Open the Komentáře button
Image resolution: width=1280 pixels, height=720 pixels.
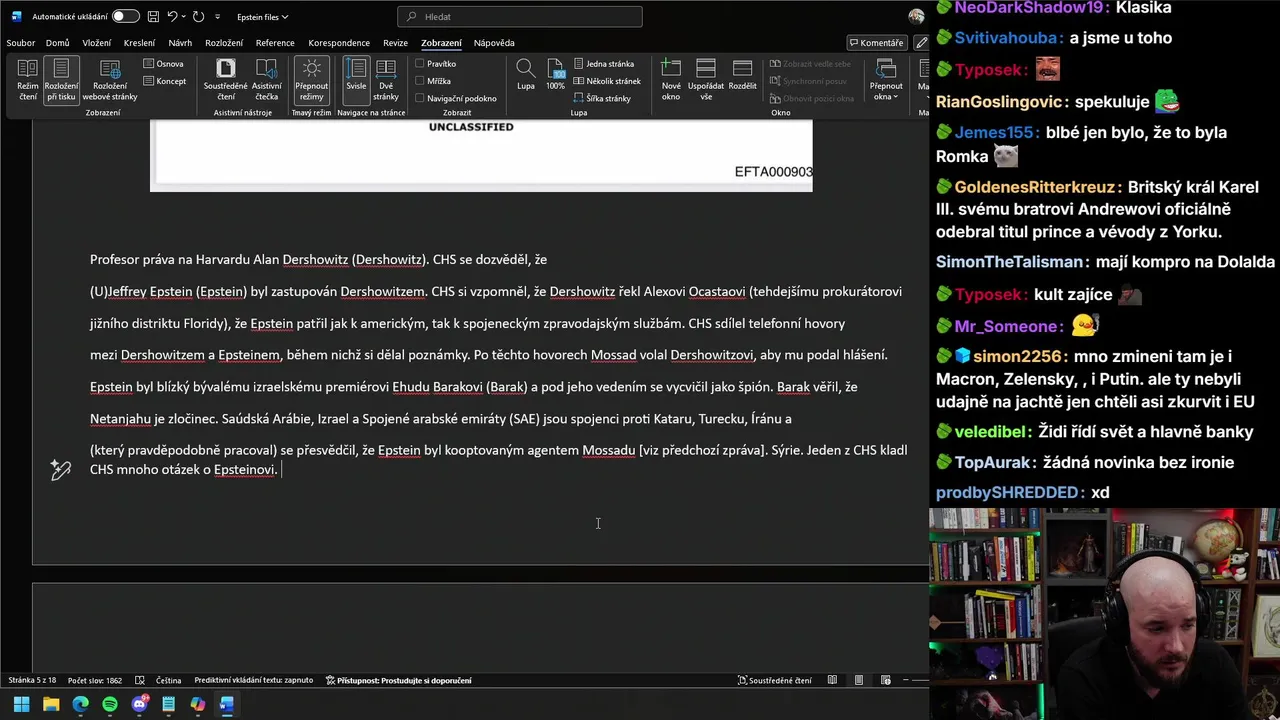[x=876, y=43]
